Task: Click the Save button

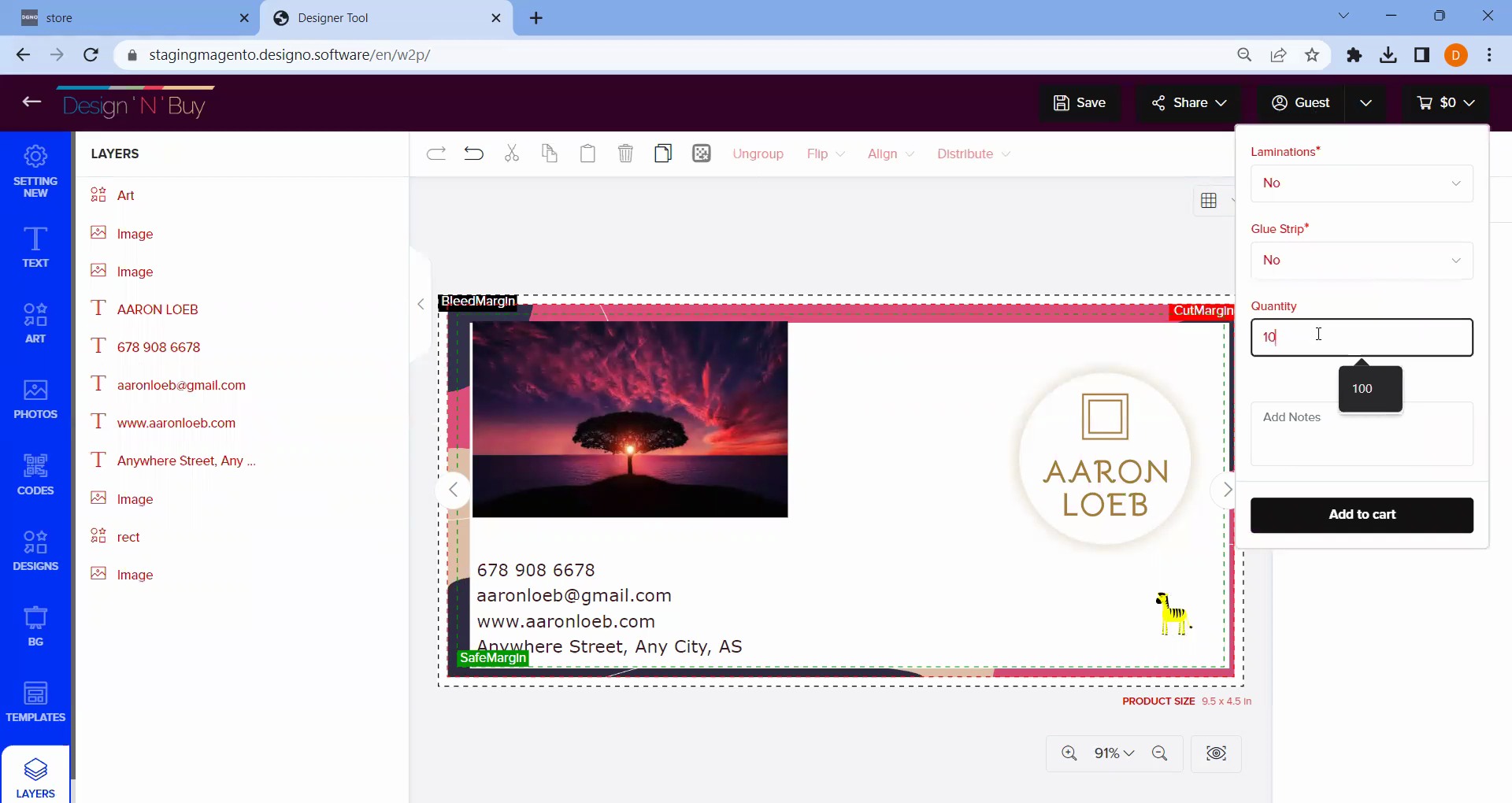Action: (1080, 103)
